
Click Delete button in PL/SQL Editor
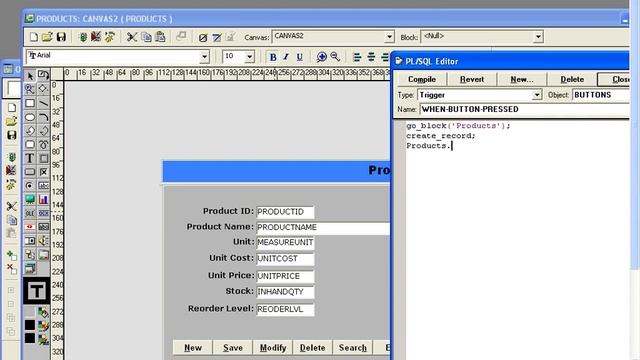coord(572,79)
